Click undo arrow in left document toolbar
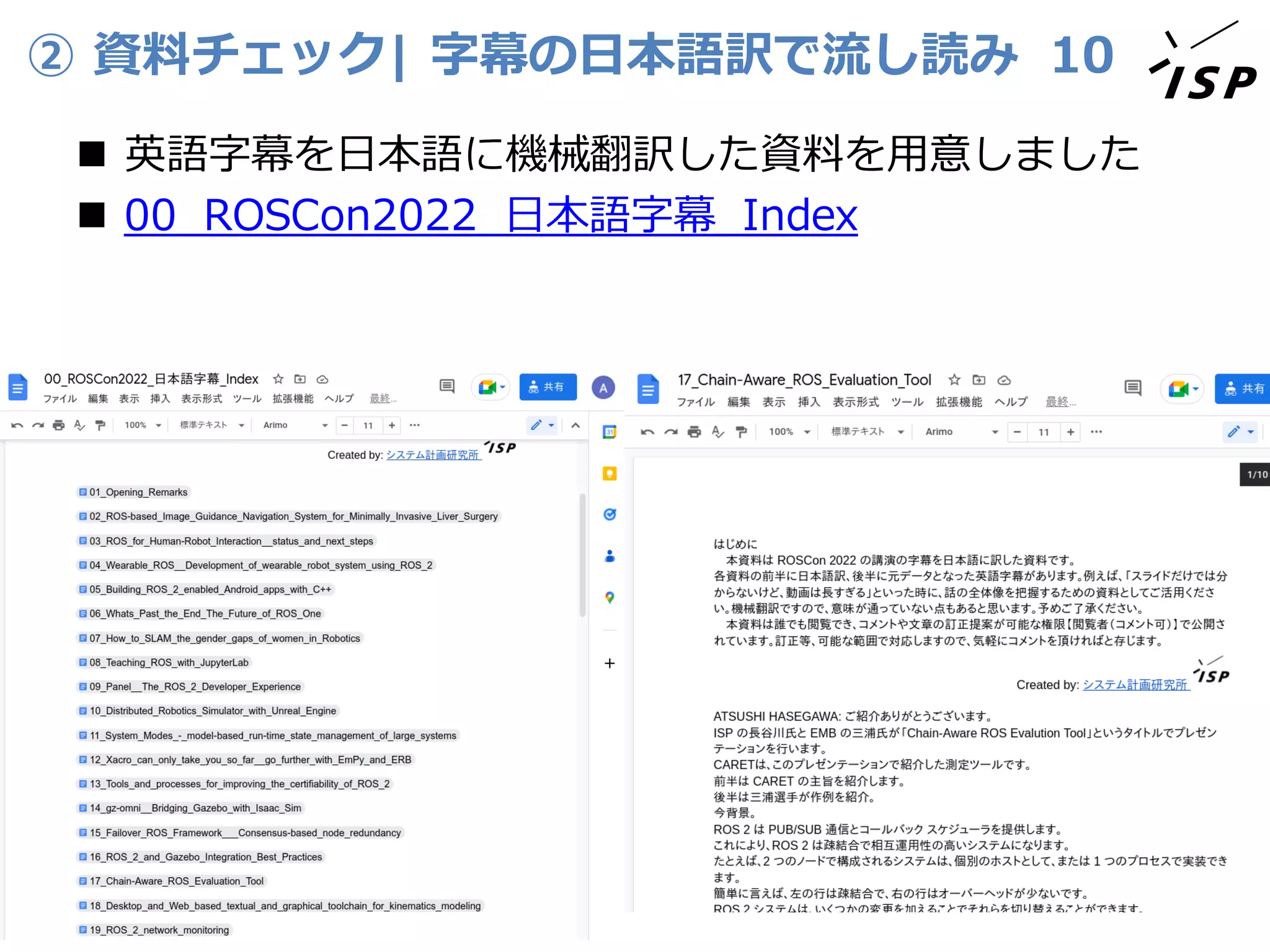 [17, 425]
